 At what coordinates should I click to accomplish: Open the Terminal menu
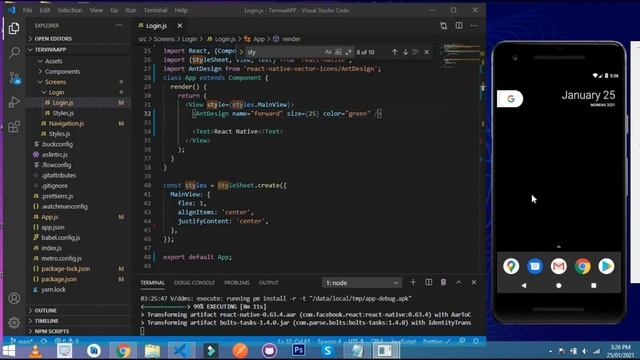tap(156, 10)
